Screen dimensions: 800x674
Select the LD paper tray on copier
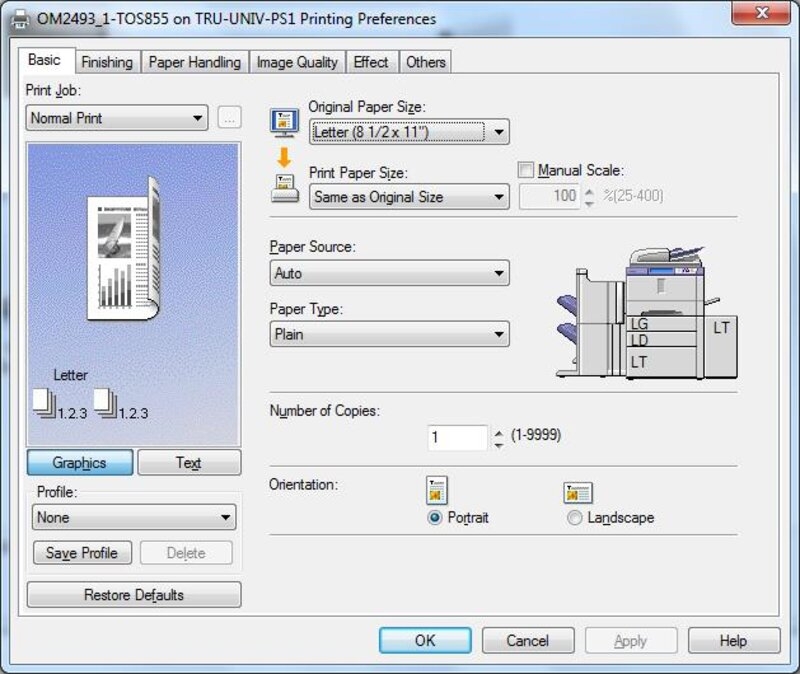[x=662, y=340]
